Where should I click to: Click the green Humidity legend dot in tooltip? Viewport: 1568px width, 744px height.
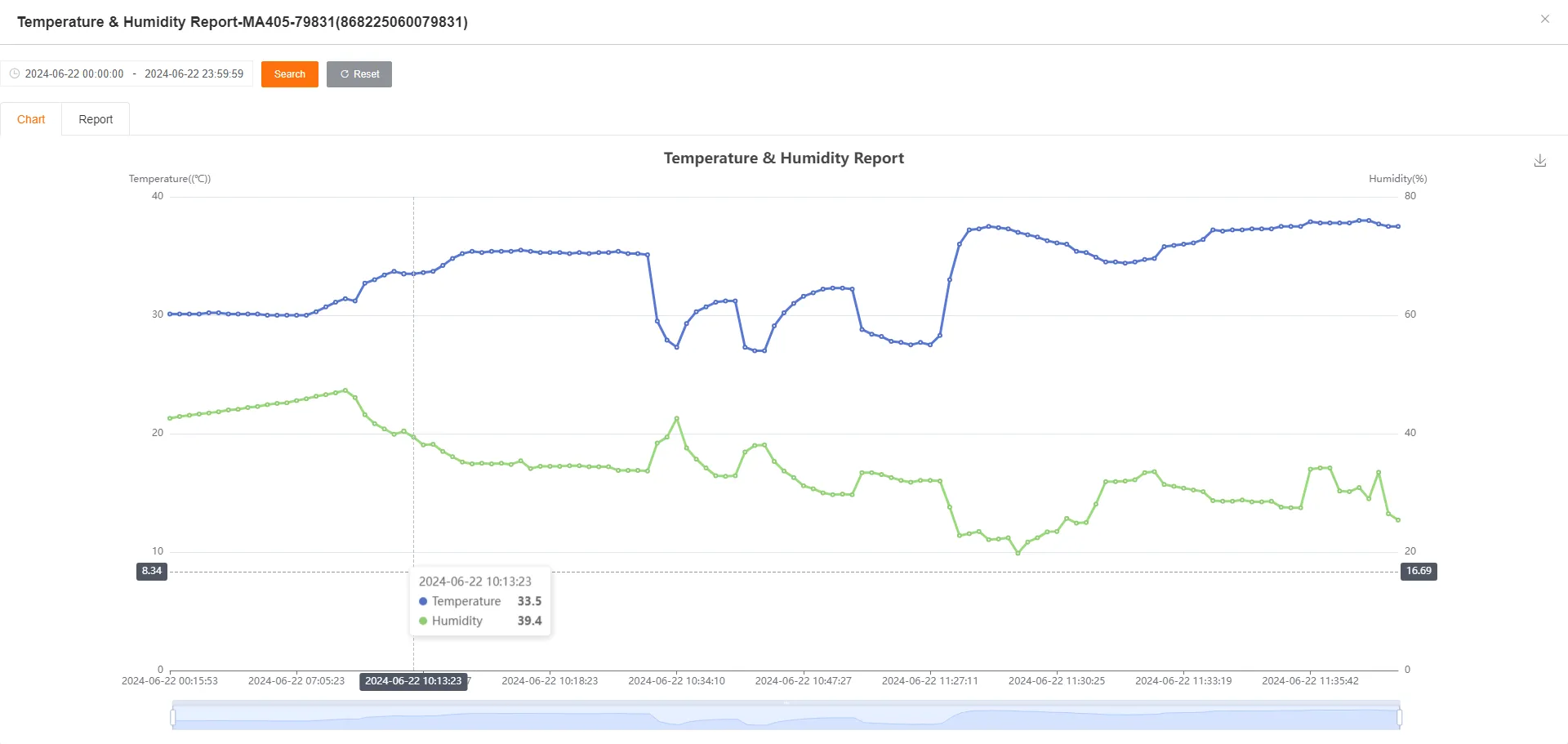(422, 621)
